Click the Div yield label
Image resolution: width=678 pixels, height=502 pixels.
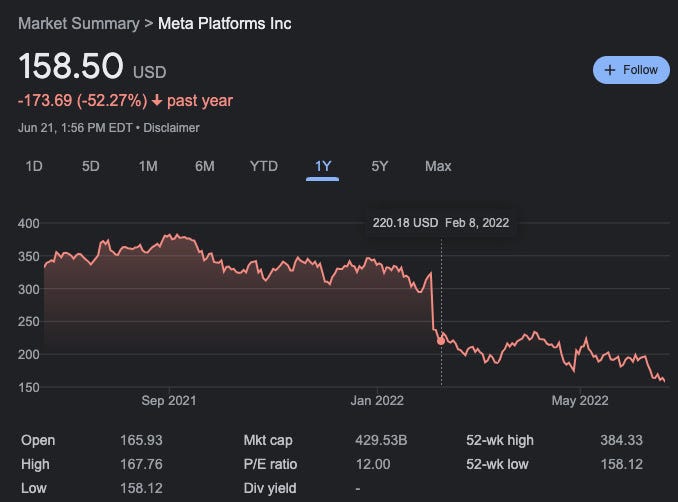click(x=270, y=488)
